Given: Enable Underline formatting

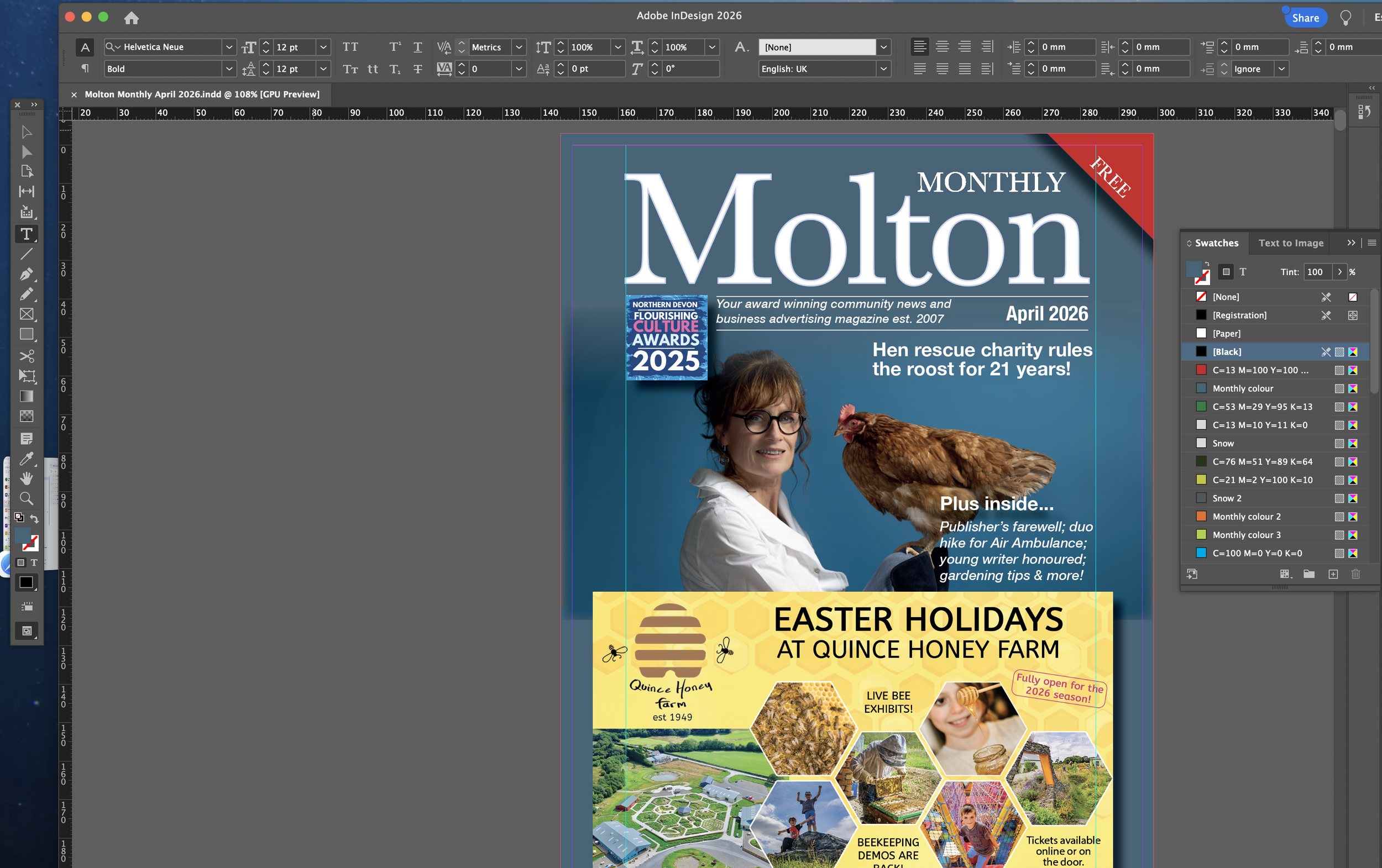Looking at the screenshot, I should point(418,47).
